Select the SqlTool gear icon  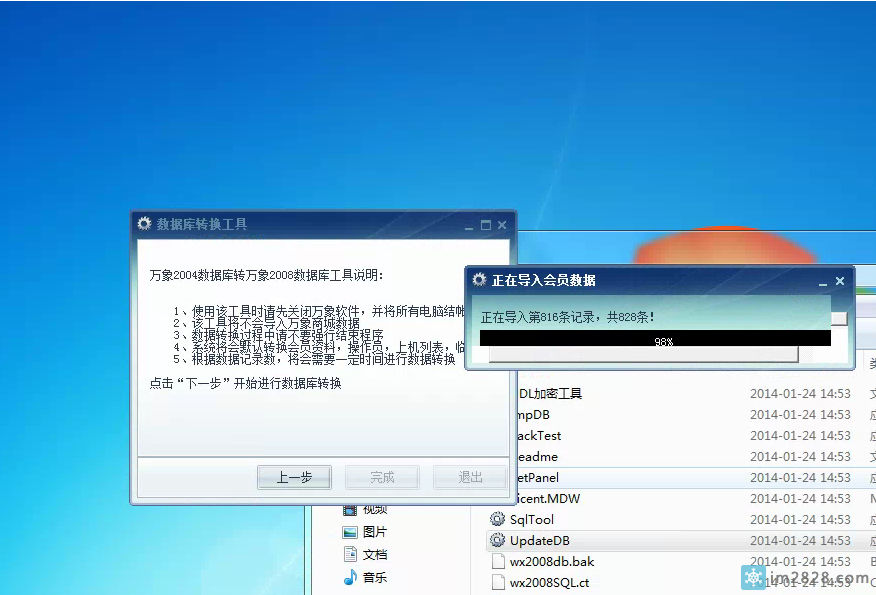click(x=497, y=519)
